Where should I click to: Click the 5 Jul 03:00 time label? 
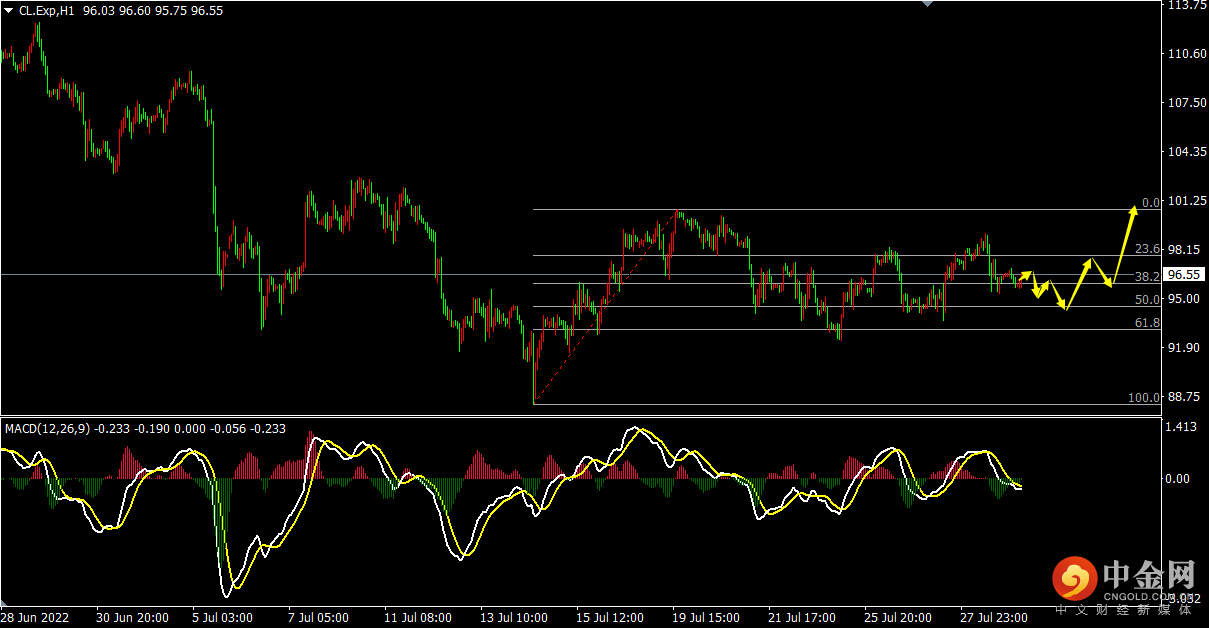222,618
